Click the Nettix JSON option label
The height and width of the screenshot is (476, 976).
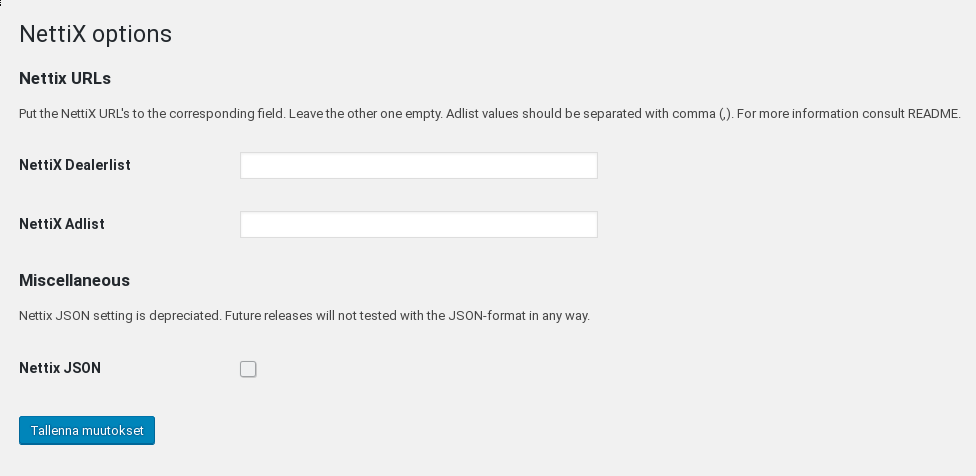tap(60, 368)
